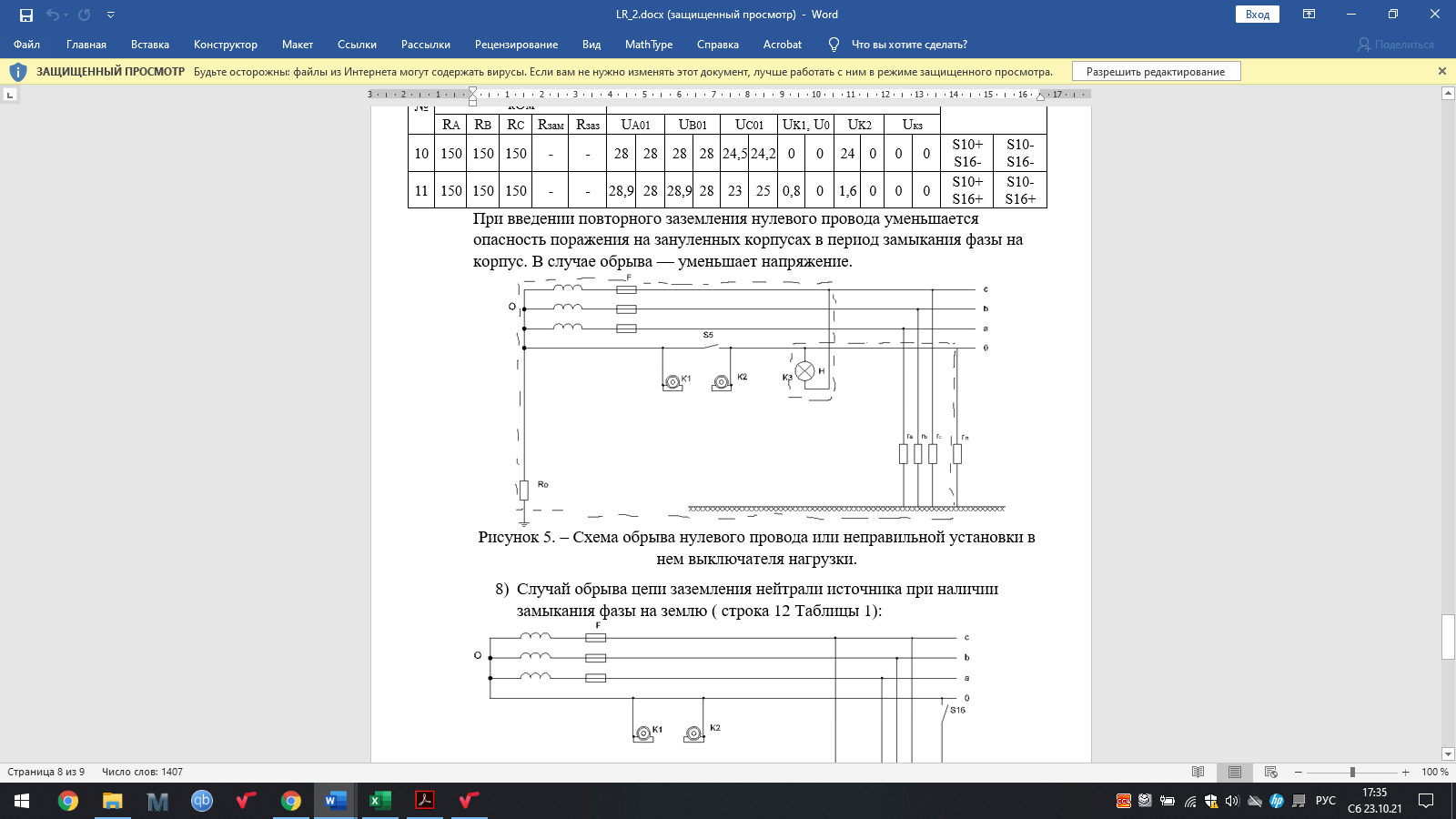The image size is (1456, 819).
Task: Click the 'Что вы хотите сделать?' search field
Action: [x=909, y=45]
